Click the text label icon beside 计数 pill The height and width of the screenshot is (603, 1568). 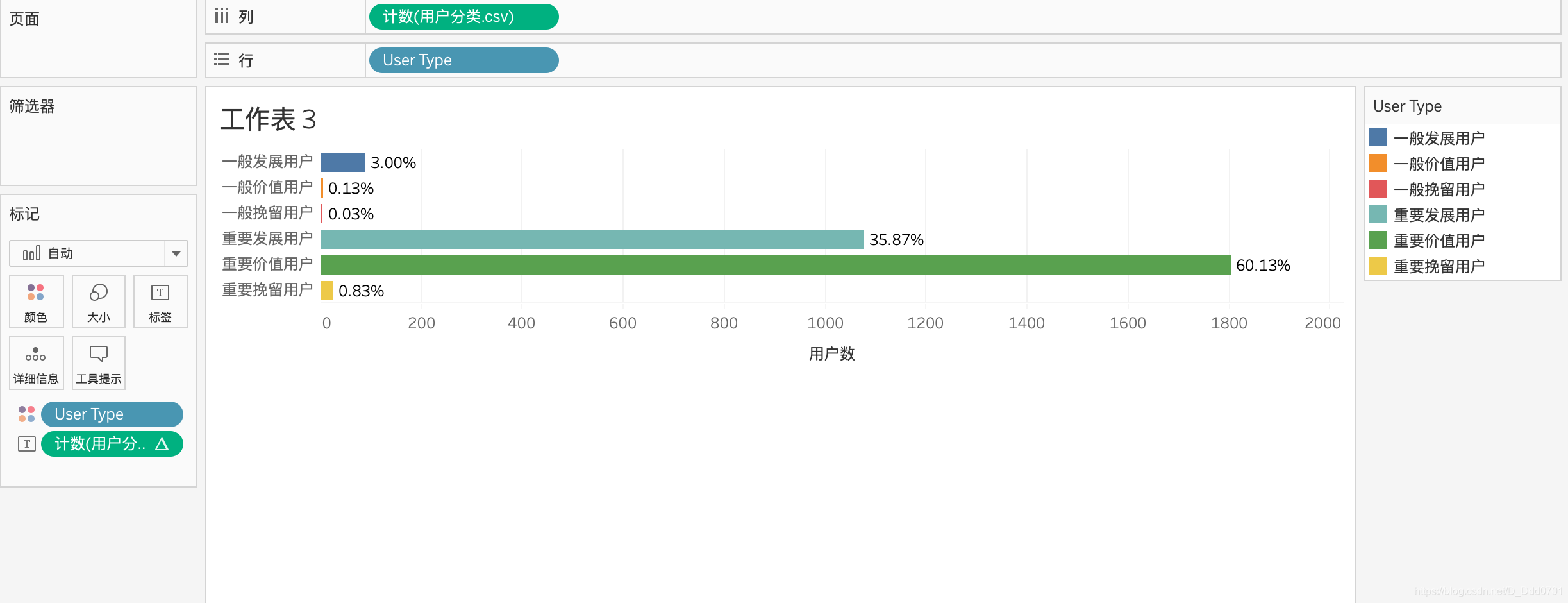point(26,444)
